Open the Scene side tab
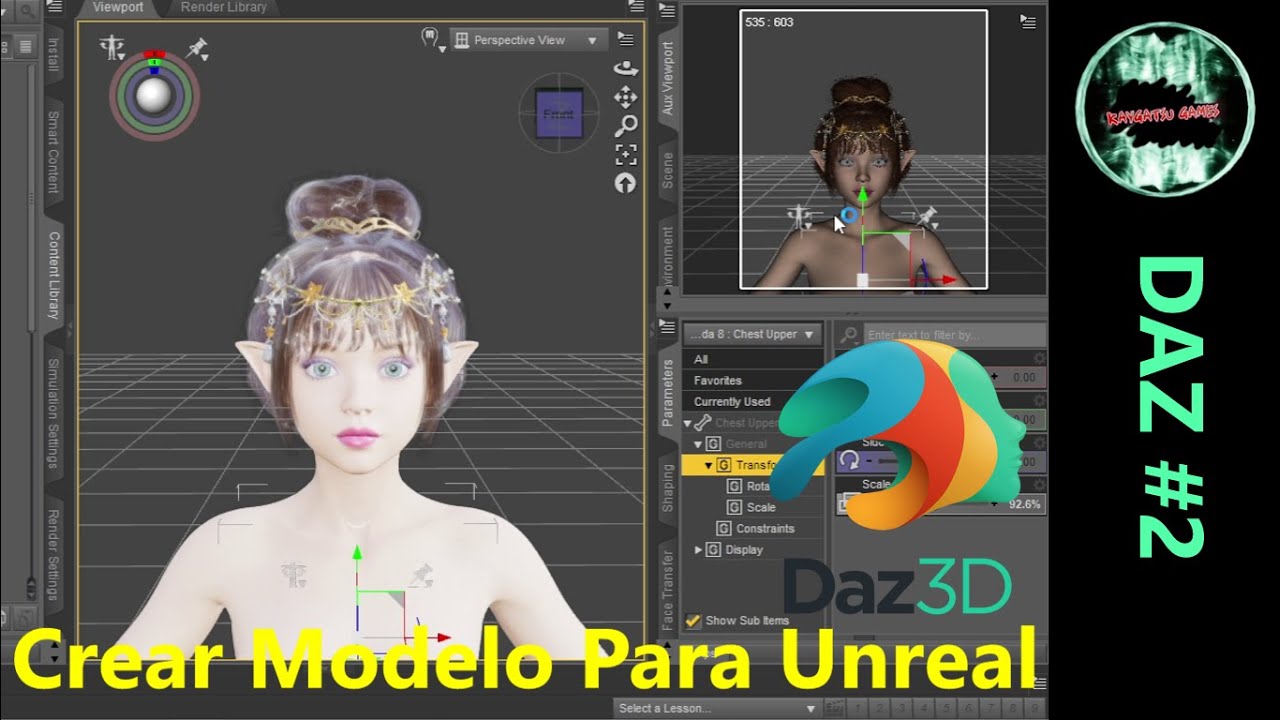This screenshot has width=1280, height=720. [668, 171]
